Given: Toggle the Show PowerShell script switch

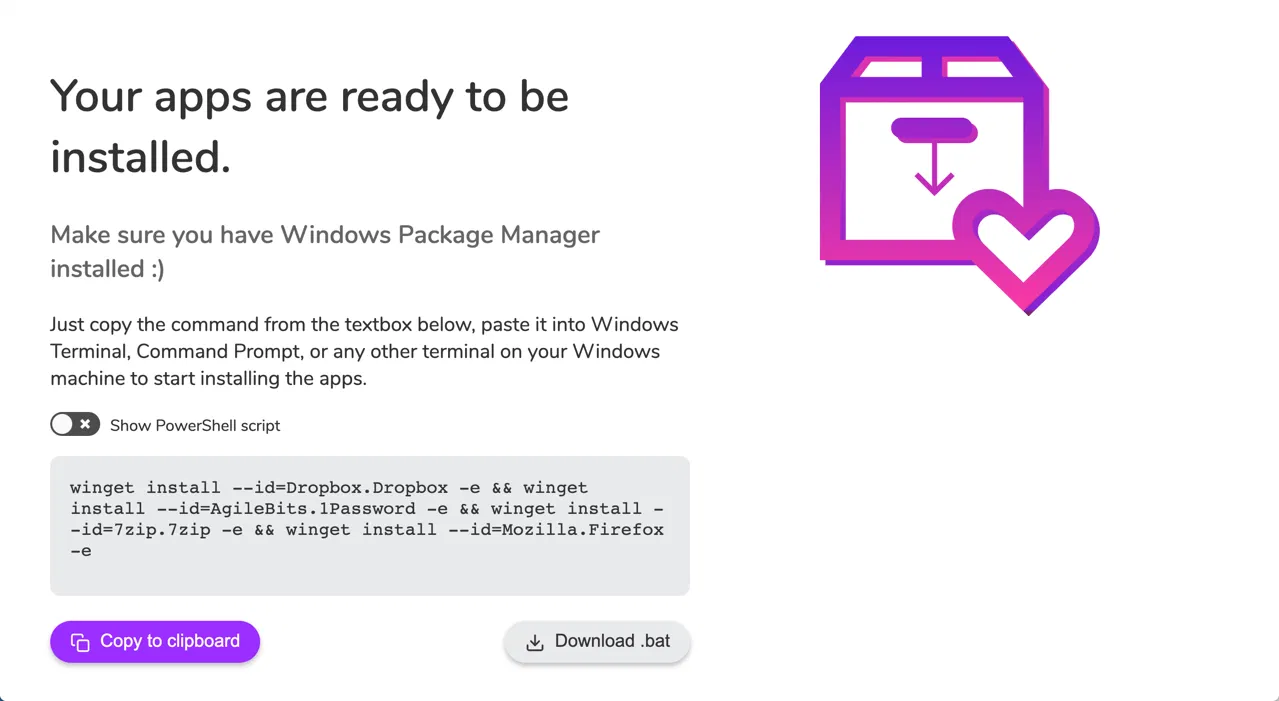Looking at the screenshot, I should [75, 424].
